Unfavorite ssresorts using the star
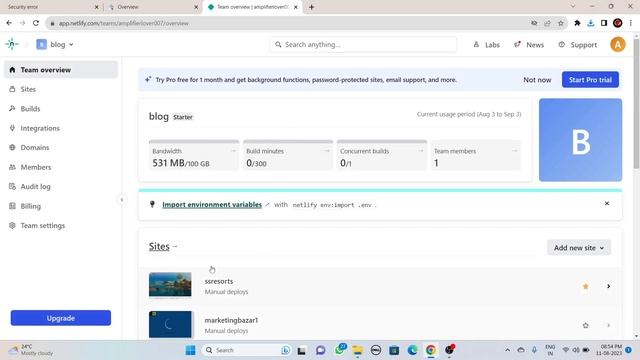 pyautogui.click(x=586, y=286)
